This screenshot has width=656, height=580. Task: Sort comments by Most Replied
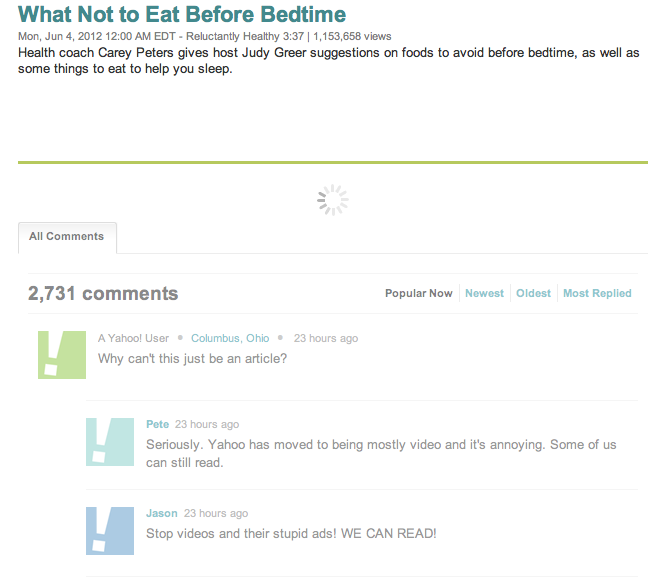pyautogui.click(x=597, y=294)
